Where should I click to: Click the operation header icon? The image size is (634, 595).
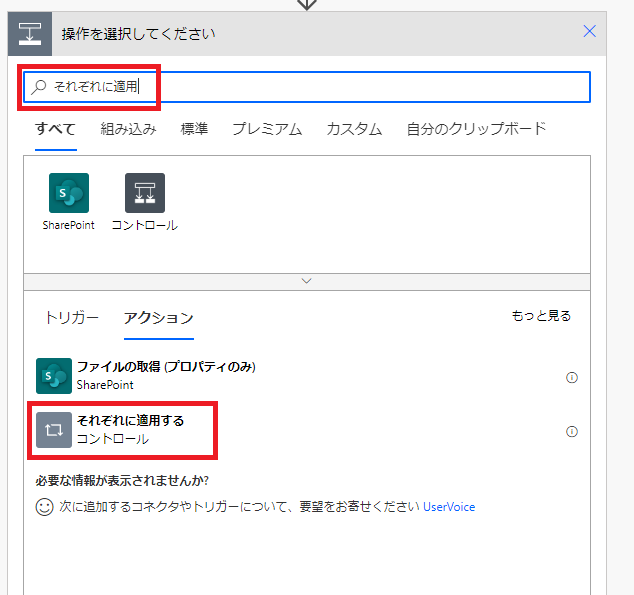click(30, 33)
